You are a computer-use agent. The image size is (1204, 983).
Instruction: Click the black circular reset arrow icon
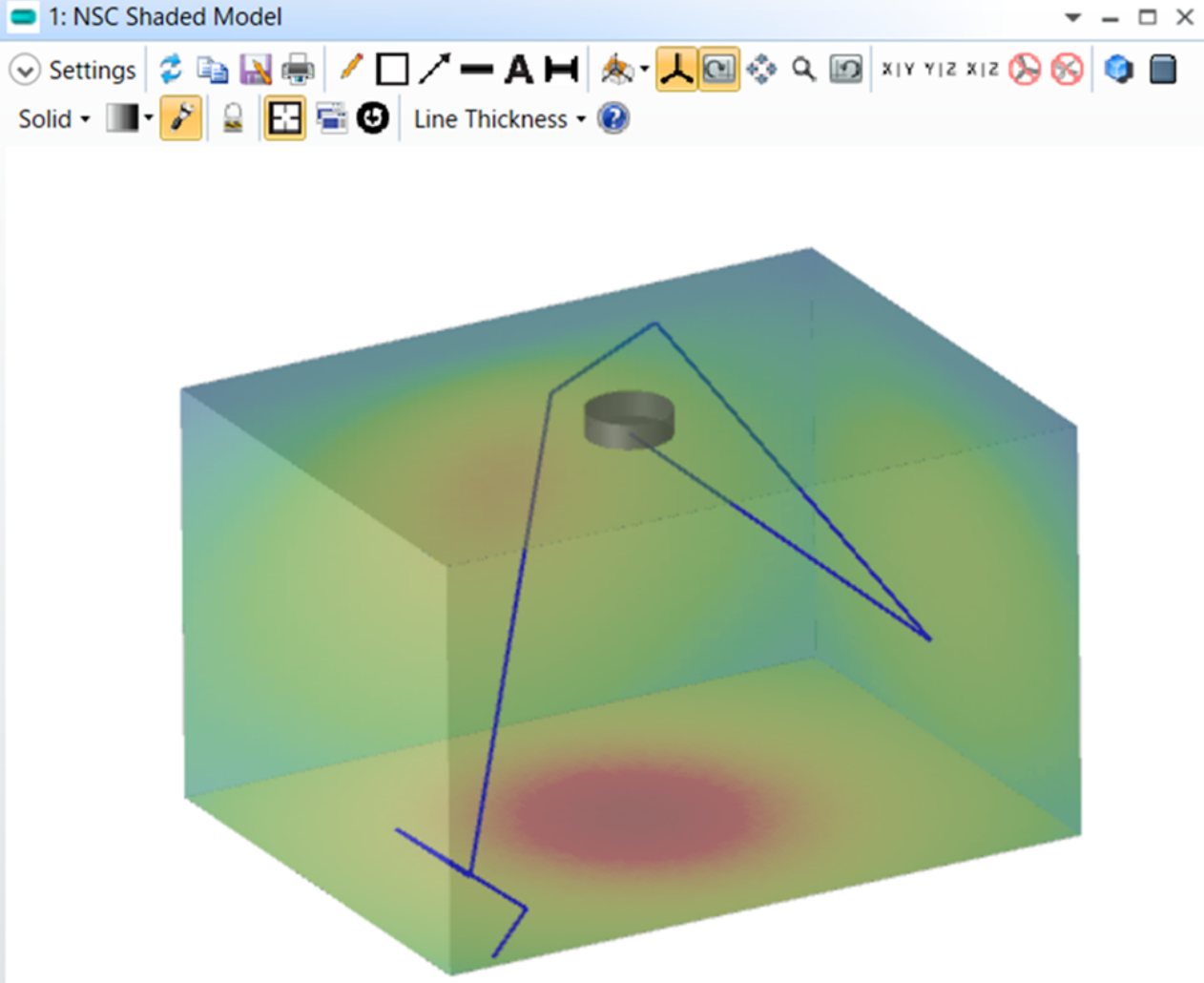(x=373, y=118)
